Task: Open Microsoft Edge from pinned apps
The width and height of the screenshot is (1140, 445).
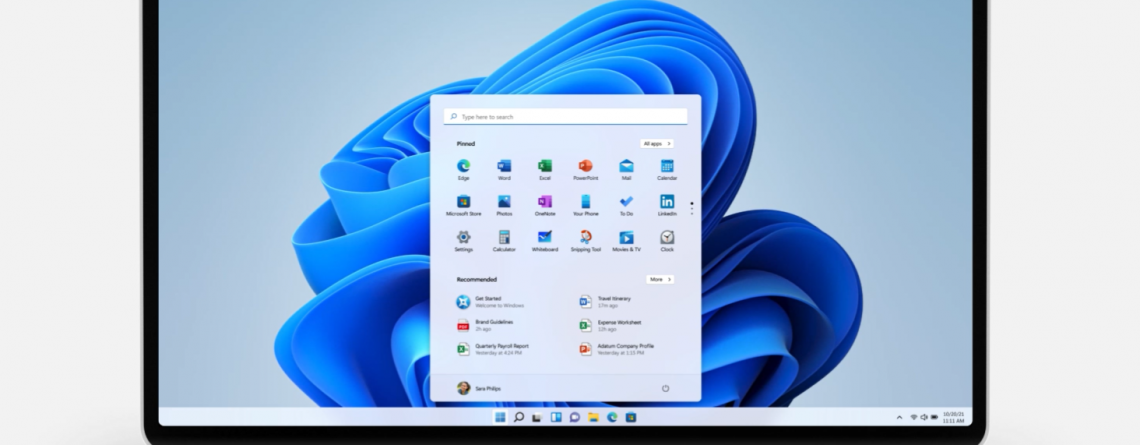Action: coord(463,166)
